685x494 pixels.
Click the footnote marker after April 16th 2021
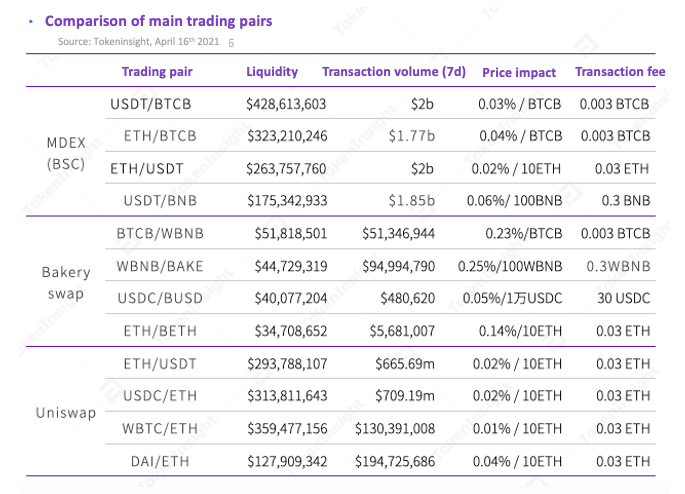pyautogui.click(x=232, y=43)
